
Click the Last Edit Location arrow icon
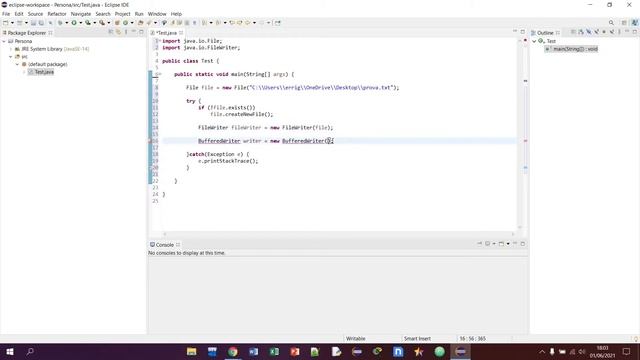click(x=232, y=23)
